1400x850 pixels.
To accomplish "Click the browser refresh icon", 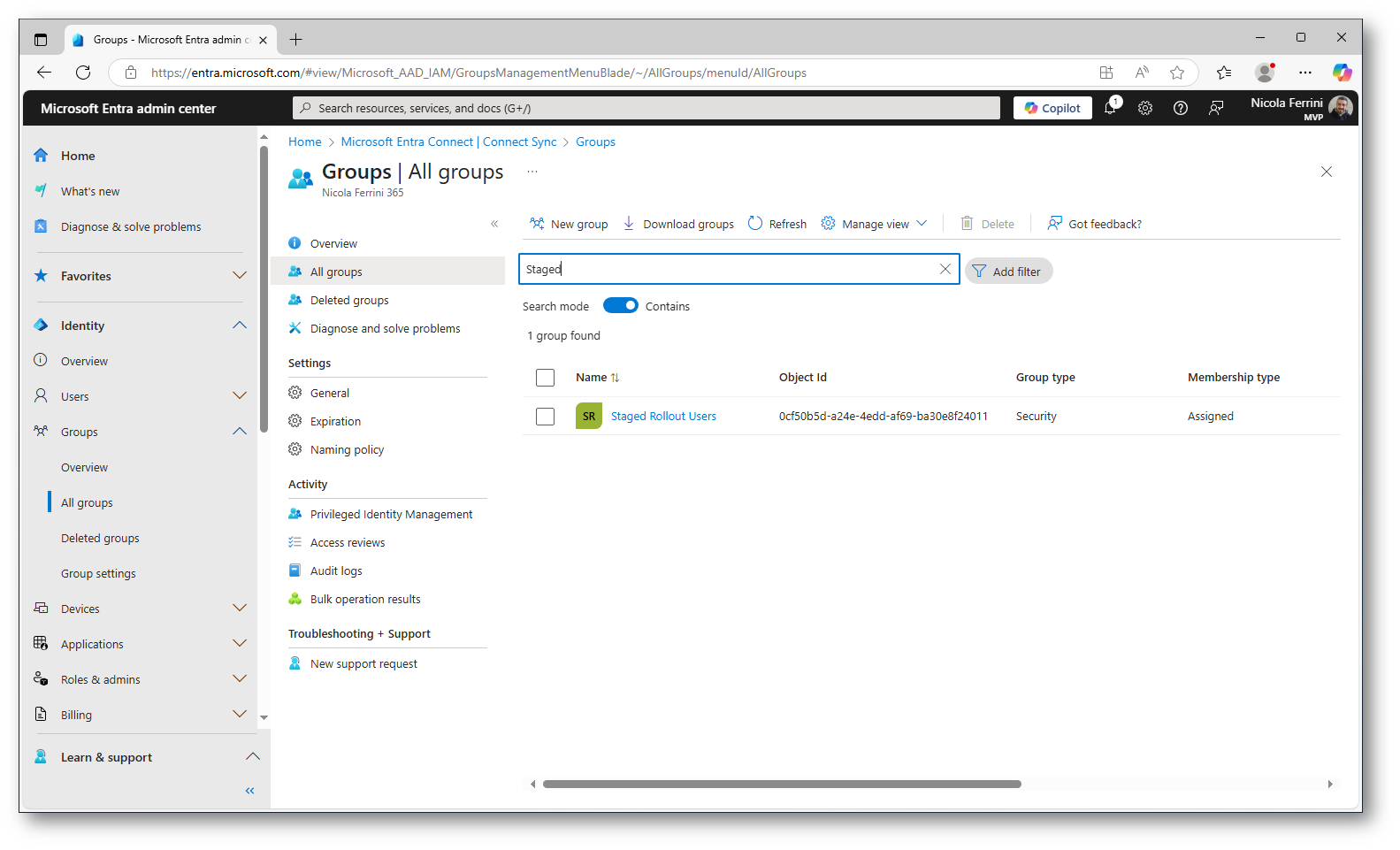I will coord(83,73).
